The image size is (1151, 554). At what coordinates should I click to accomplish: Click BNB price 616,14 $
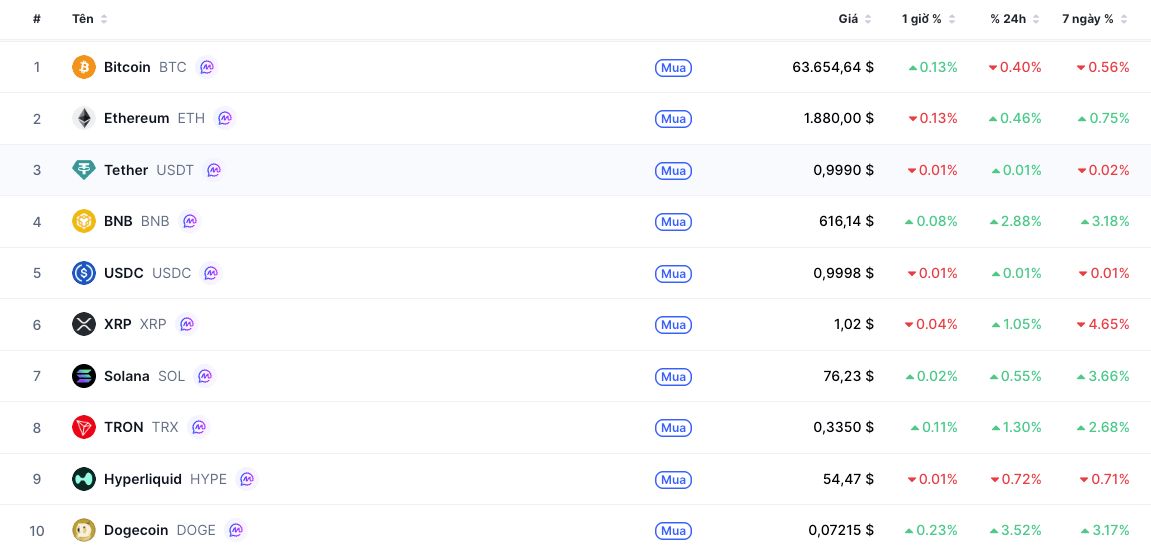(x=846, y=221)
